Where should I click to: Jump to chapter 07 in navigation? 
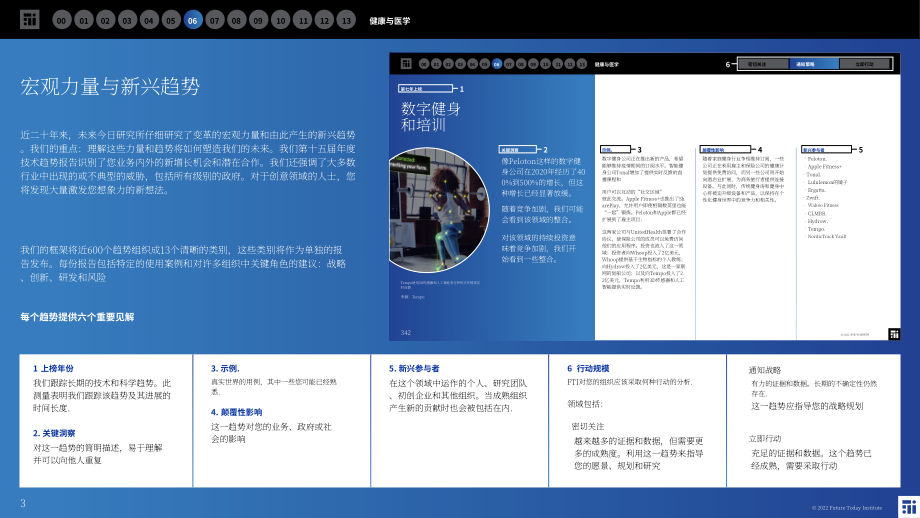click(215, 21)
